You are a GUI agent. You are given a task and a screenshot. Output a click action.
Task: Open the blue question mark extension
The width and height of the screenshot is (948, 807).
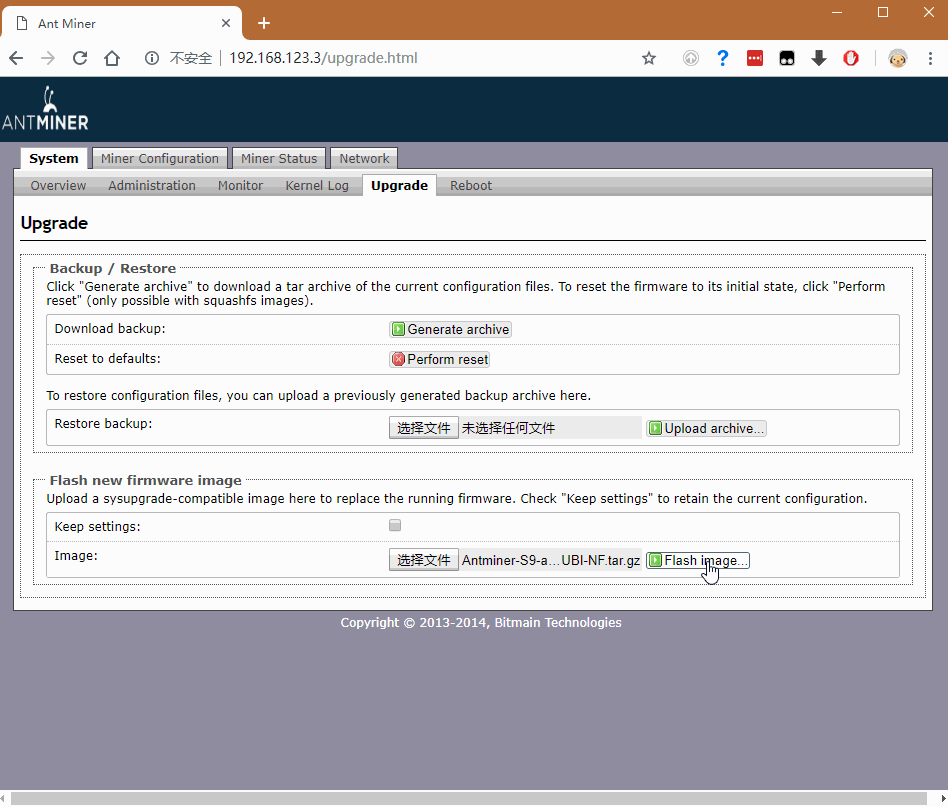pos(722,58)
